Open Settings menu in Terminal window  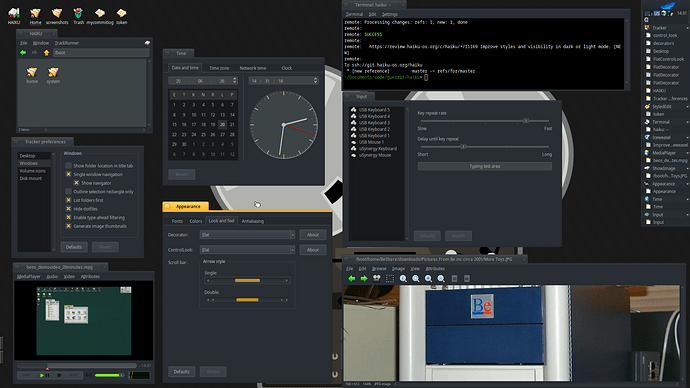[x=389, y=15]
